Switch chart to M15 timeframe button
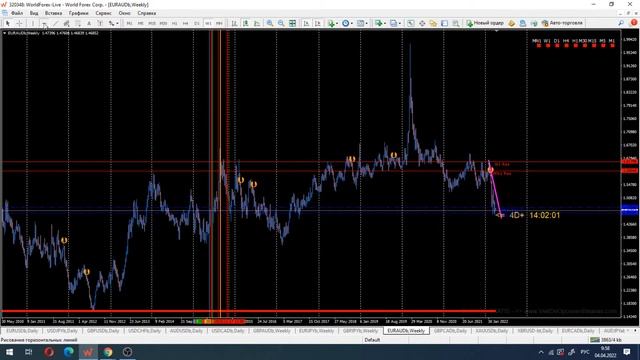640x360 pixels. (x=152, y=23)
